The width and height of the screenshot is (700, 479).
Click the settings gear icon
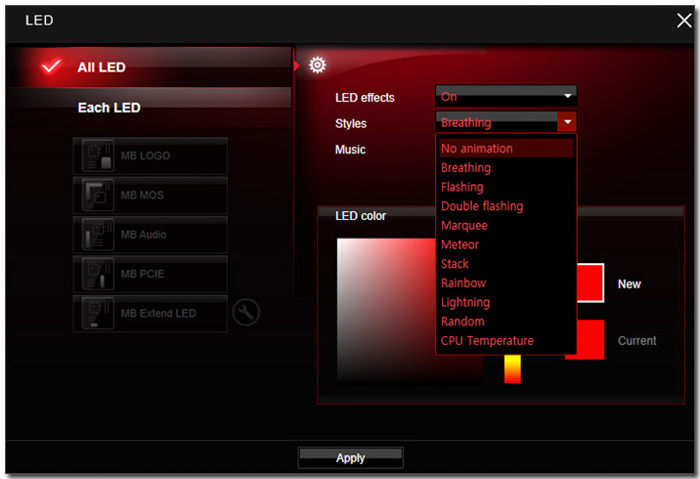317,65
